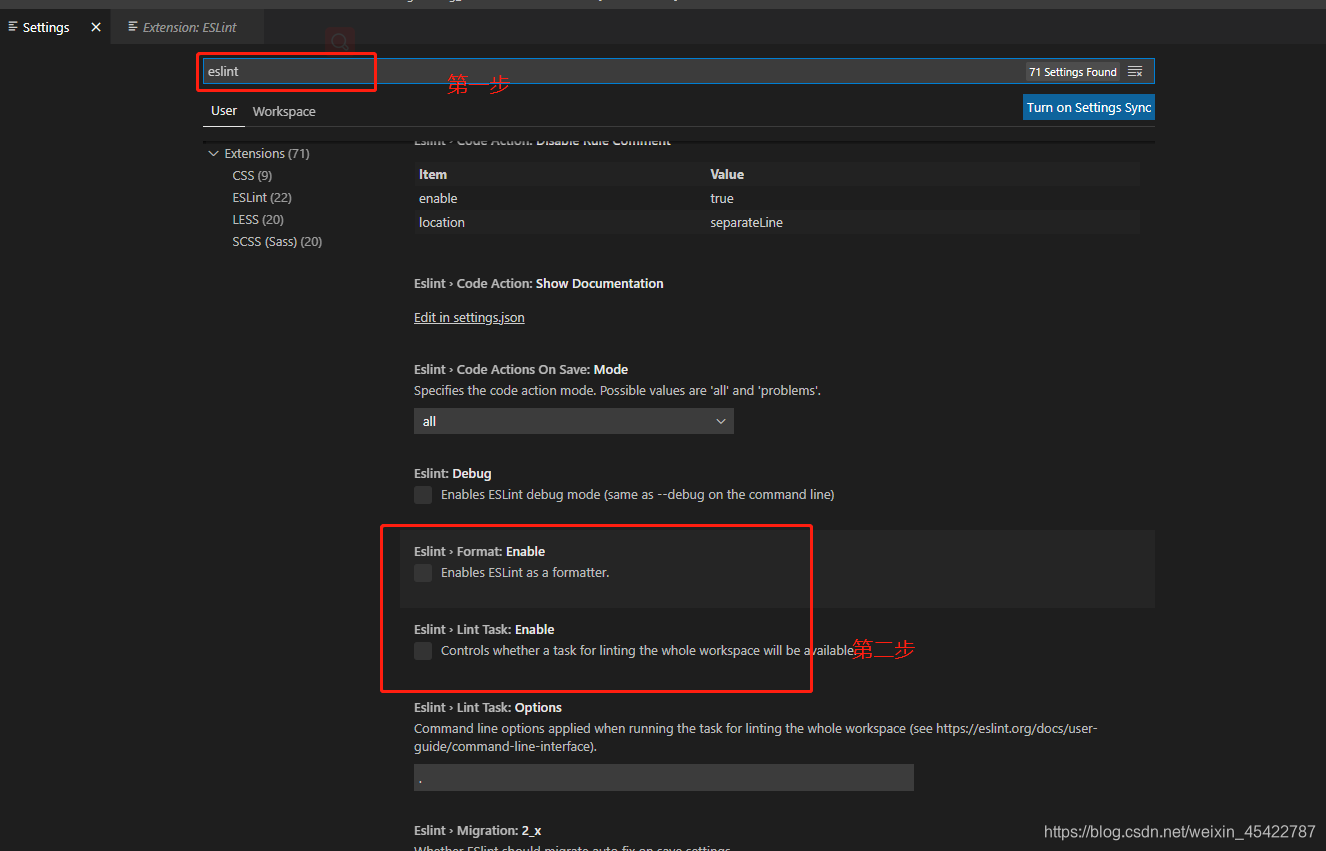The height and width of the screenshot is (851, 1326).
Task: Click Turn on Settings Sync button
Action: pyautogui.click(x=1089, y=108)
